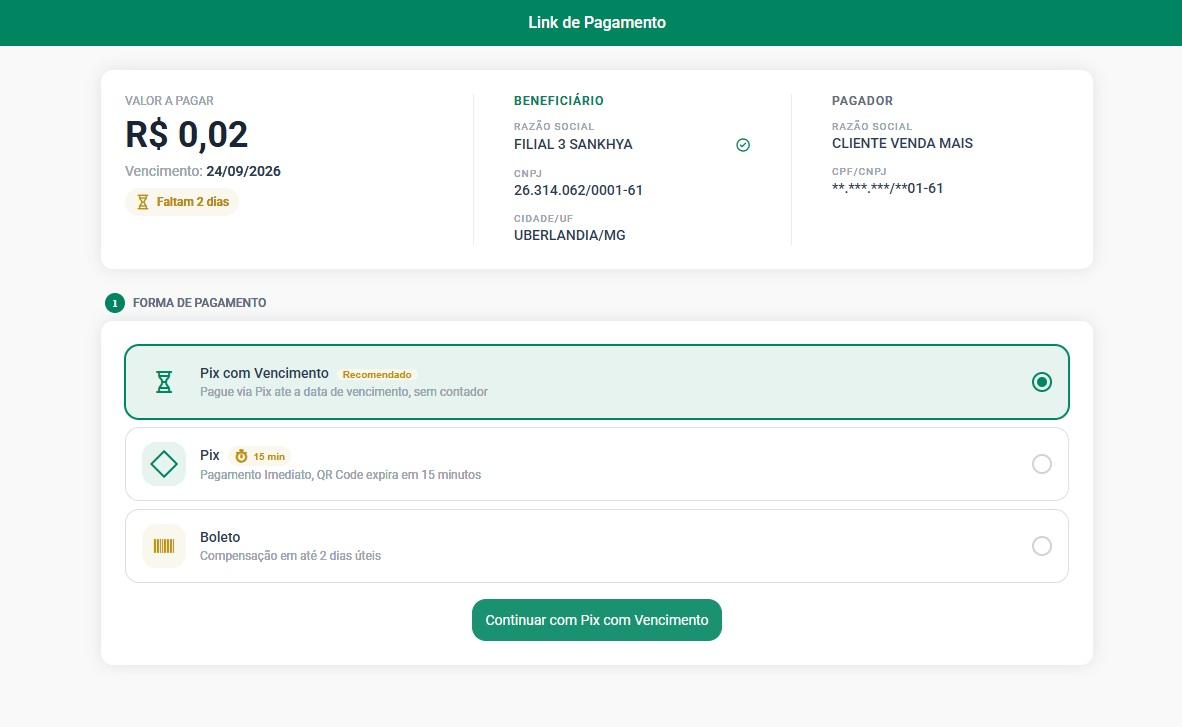The height and width of the screenshot is (727, 1182).
Task: Click the Boleto option title
Action: pos(220,537)
